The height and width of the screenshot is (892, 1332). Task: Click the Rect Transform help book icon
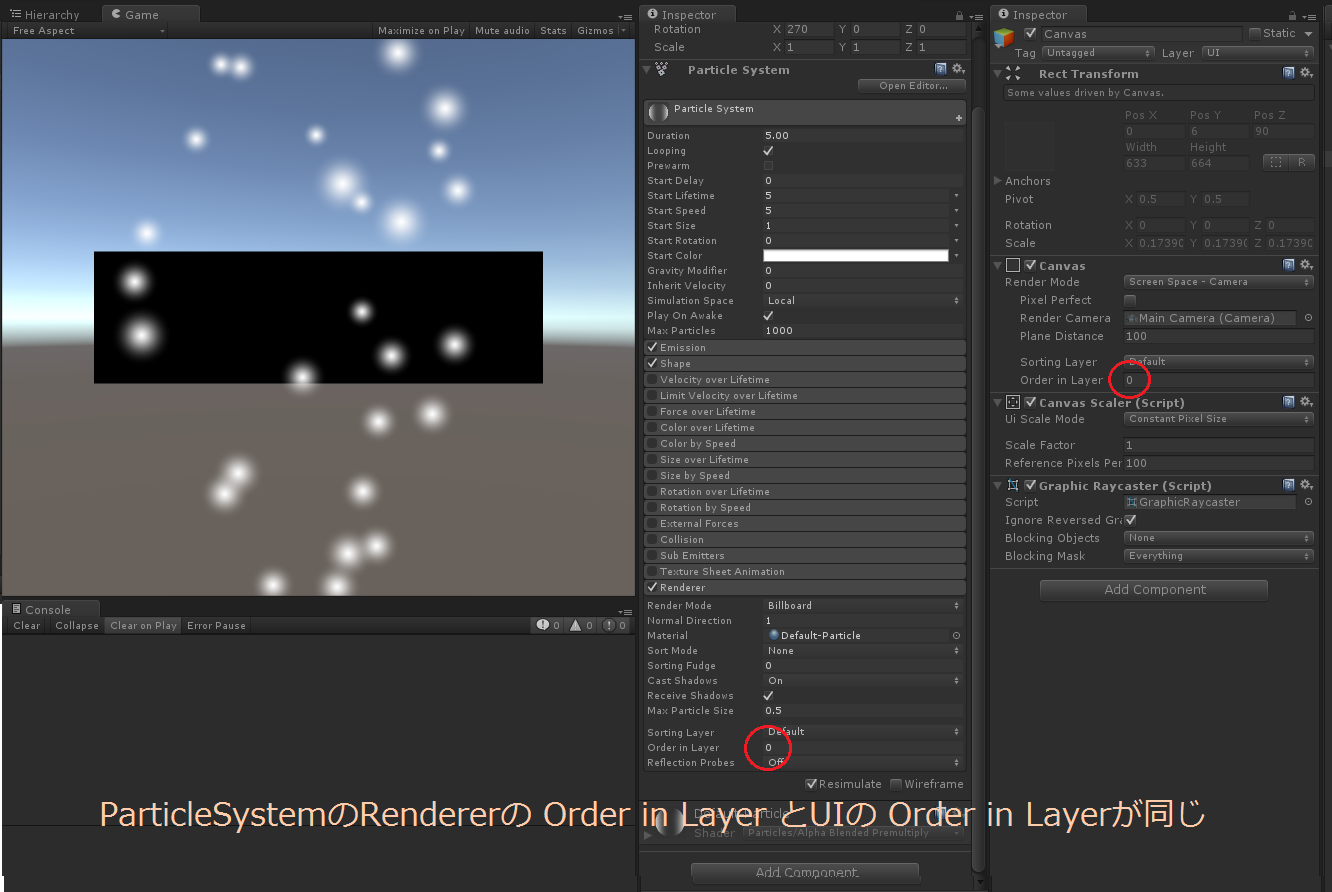(1289, 72)
